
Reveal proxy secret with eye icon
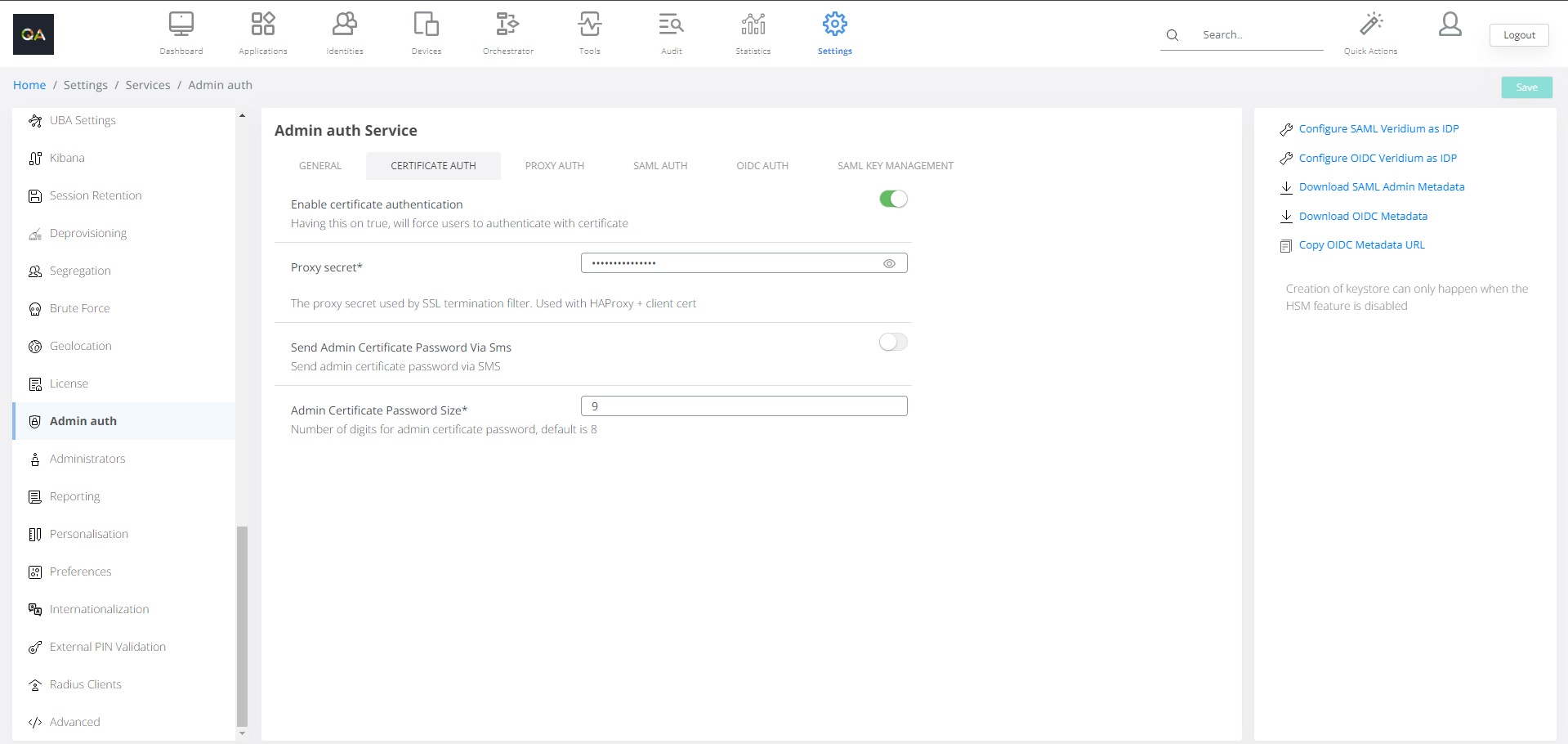[889, 263]
